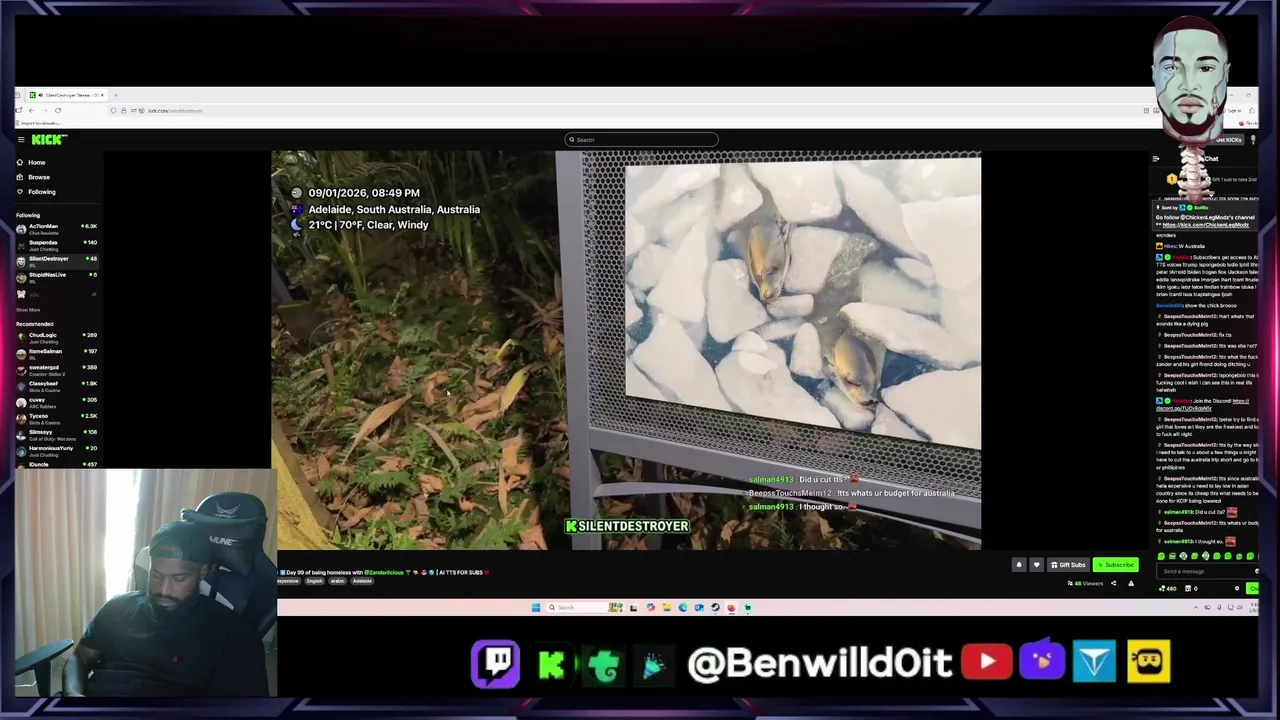The image size is (1280, 720).
Task: Open recommended channel ChudLogic
Action: click(x=56, y=338)
